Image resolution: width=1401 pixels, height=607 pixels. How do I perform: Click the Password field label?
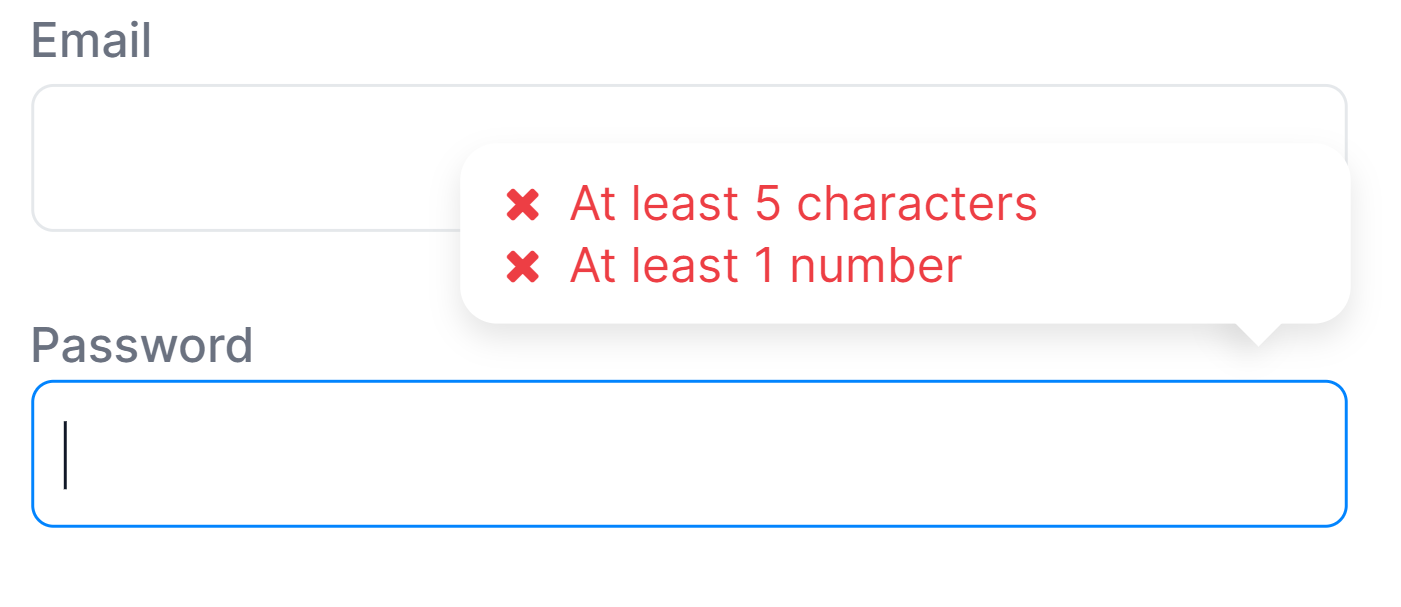pos(142,345)
